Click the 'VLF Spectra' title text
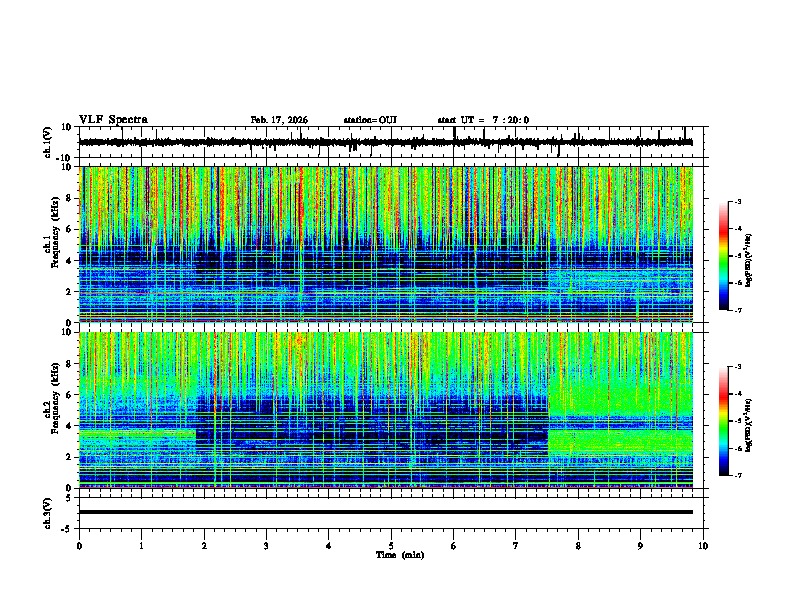The height and width of the screenshot is (612, 792). point(113,119)
